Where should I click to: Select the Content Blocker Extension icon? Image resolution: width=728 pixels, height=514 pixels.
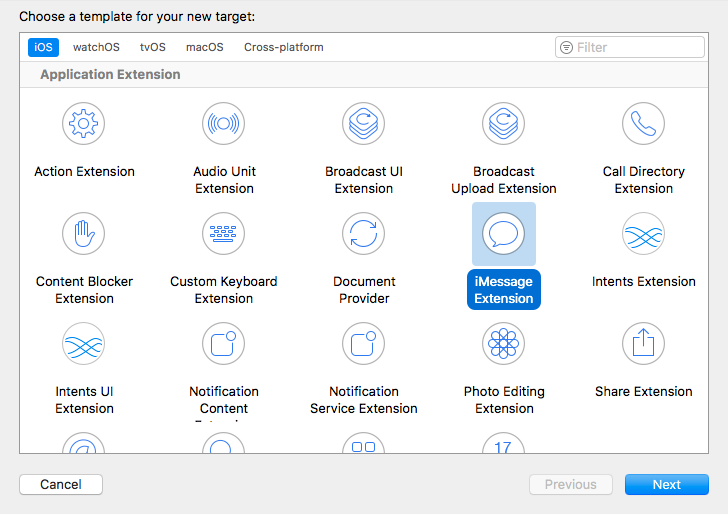point(84,235)
